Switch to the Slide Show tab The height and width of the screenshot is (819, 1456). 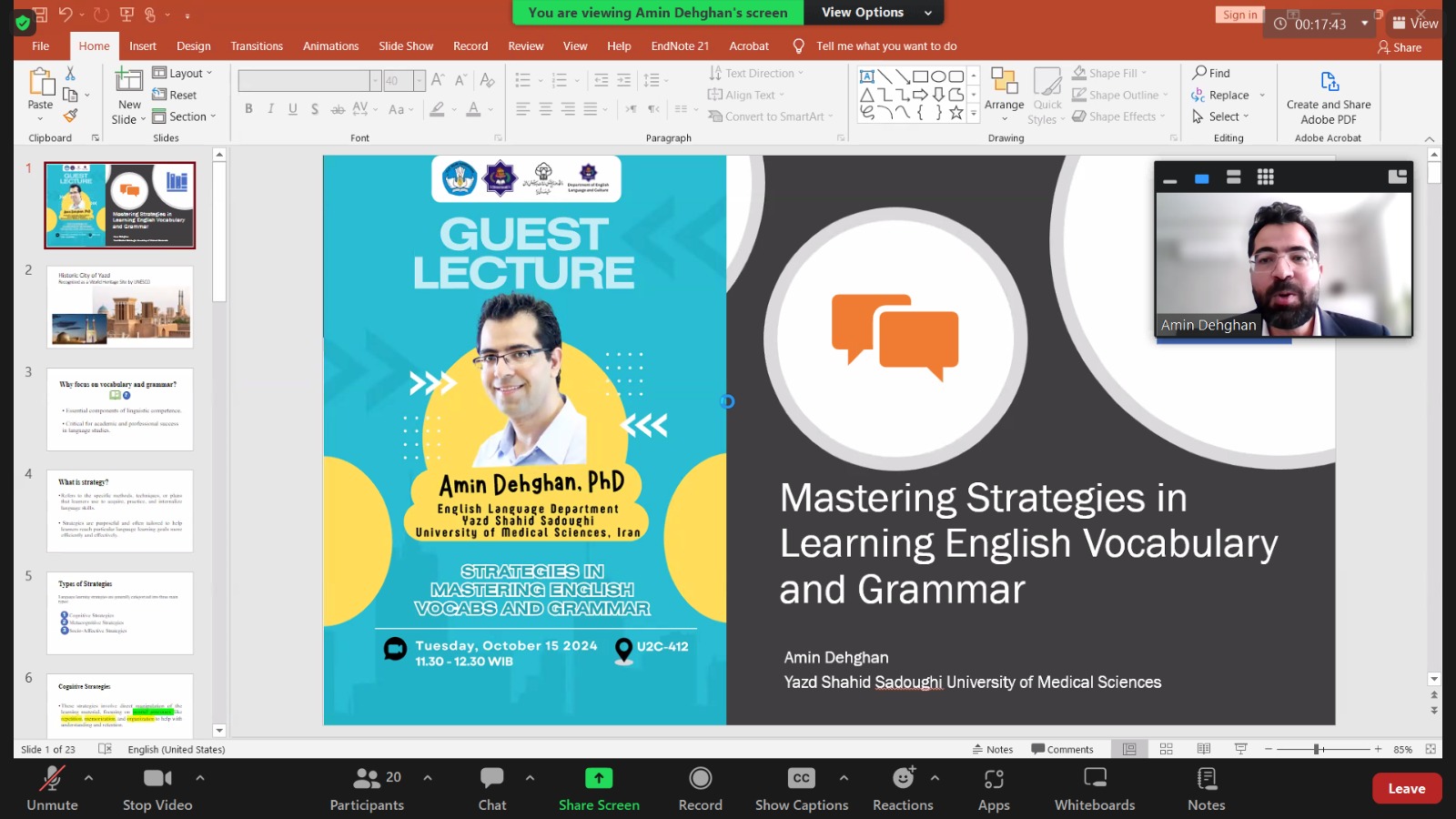click(406, 46)
